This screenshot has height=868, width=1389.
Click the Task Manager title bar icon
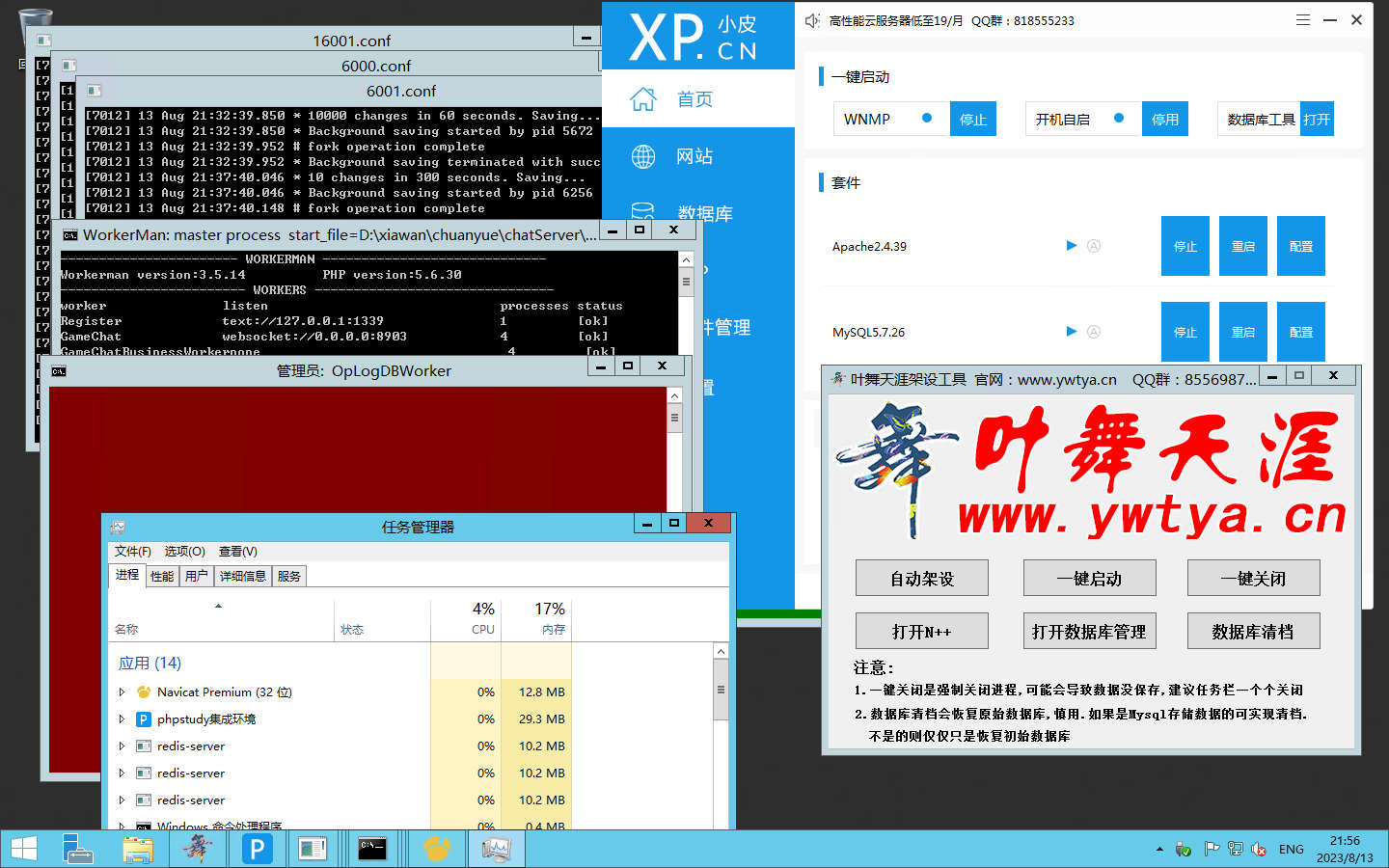[118, 527]
